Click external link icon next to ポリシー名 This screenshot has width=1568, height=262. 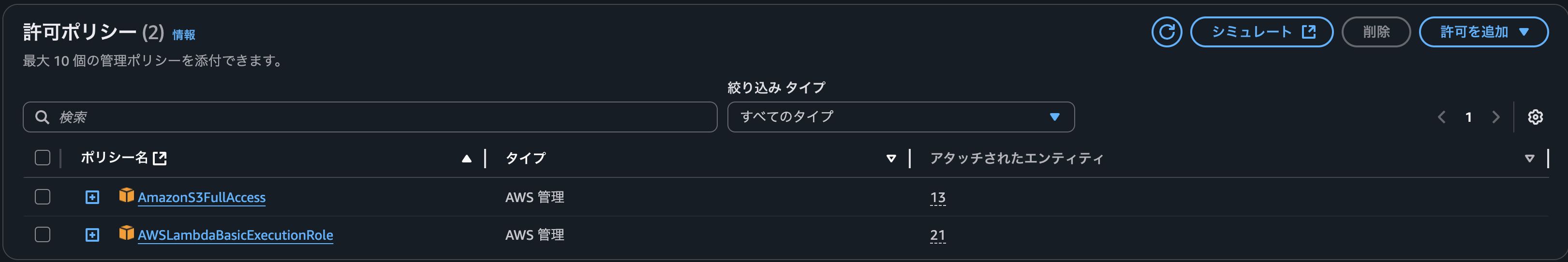[160, 159]
